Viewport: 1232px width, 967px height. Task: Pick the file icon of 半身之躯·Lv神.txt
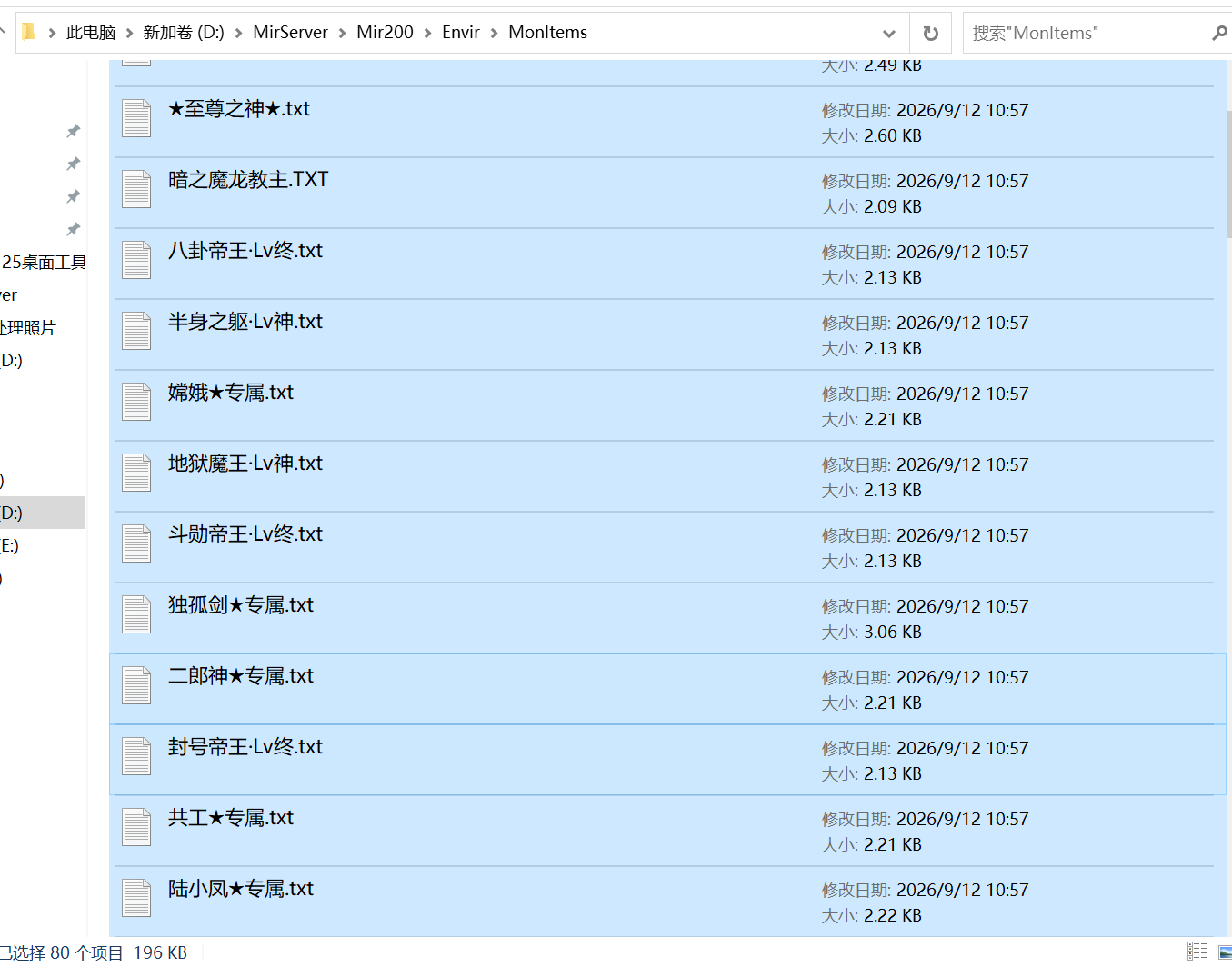(x=136, y=331)
